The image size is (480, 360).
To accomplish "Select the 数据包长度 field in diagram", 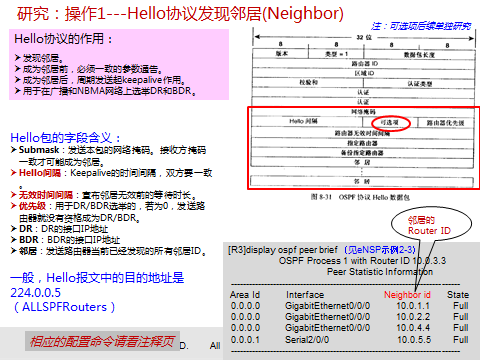I will click(x=419, y=54).
